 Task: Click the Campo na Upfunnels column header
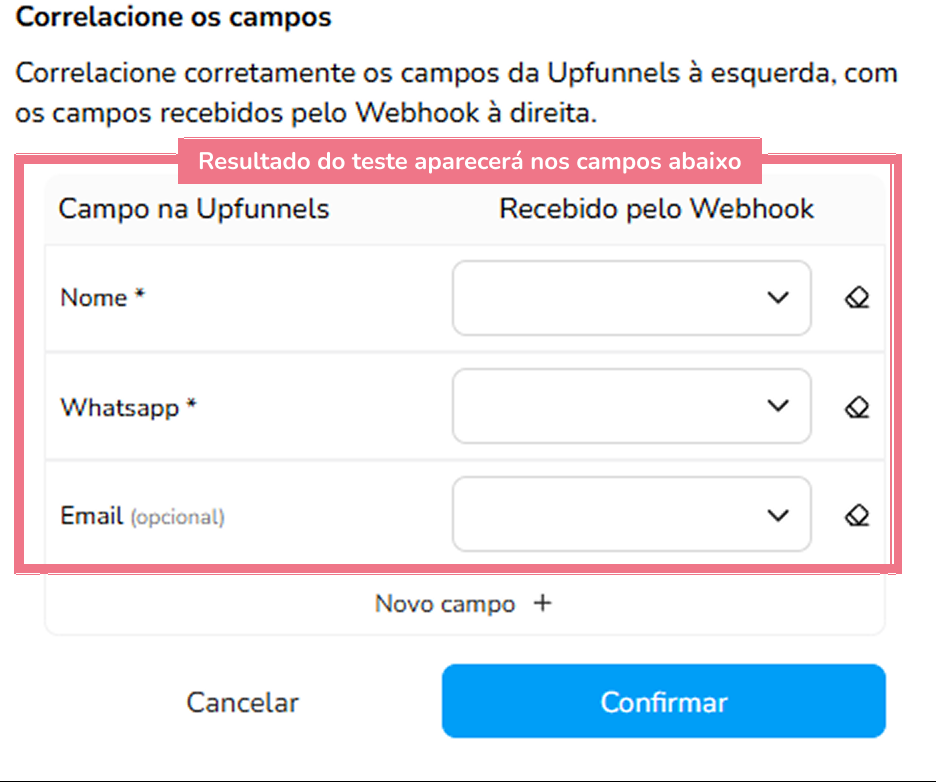pyautogui.click(x=194, y=209)
